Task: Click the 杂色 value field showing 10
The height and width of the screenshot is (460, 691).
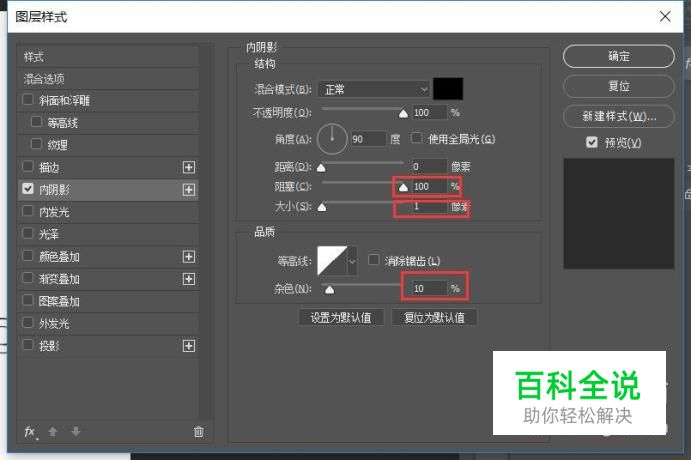Action: (430, 288)
